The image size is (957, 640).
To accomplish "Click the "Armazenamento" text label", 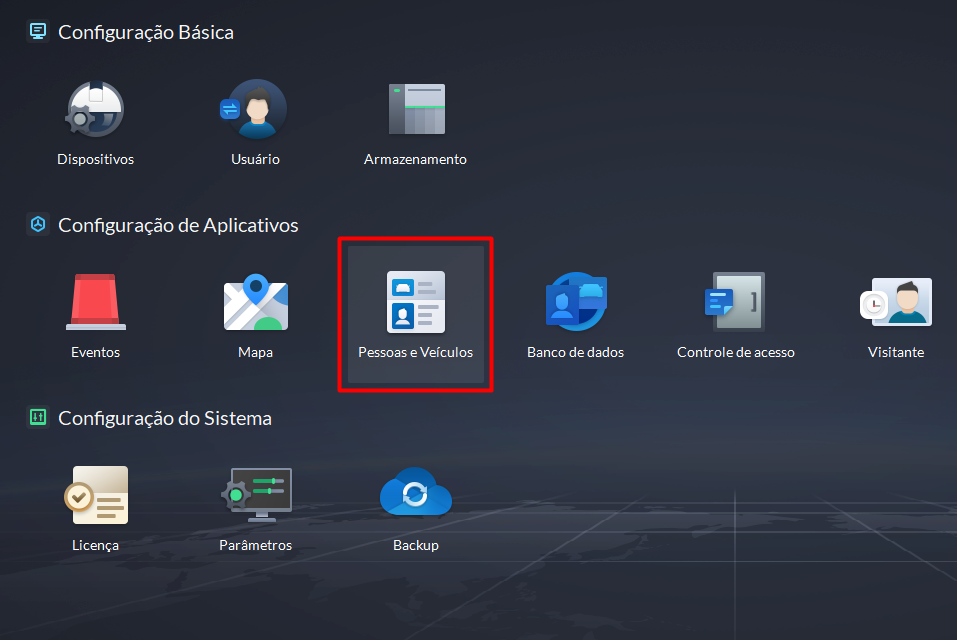I will point(415,159).
